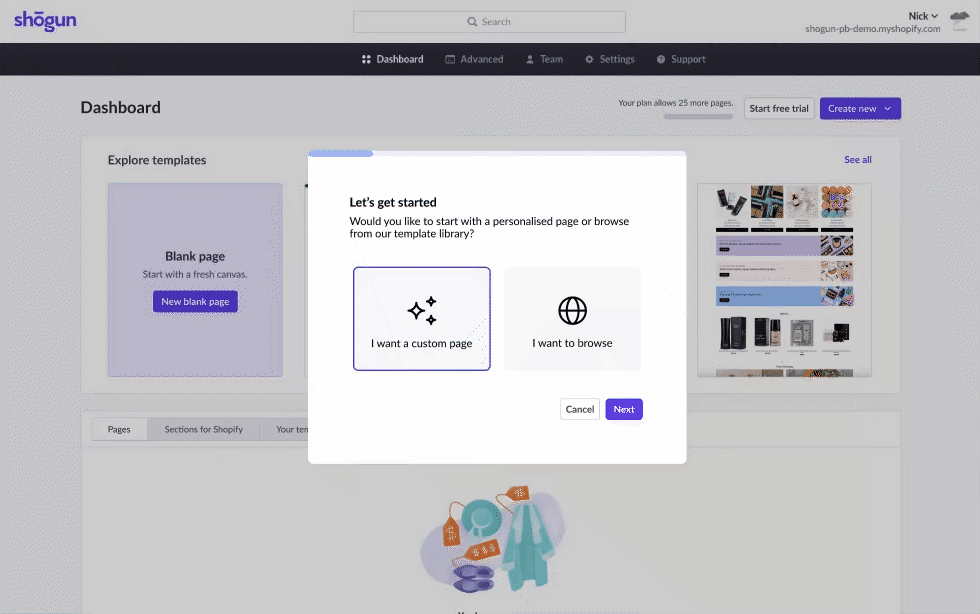This screenshot has width=980, height=614.
Task: Switch to the Pages tab
Action: [119, 430]
